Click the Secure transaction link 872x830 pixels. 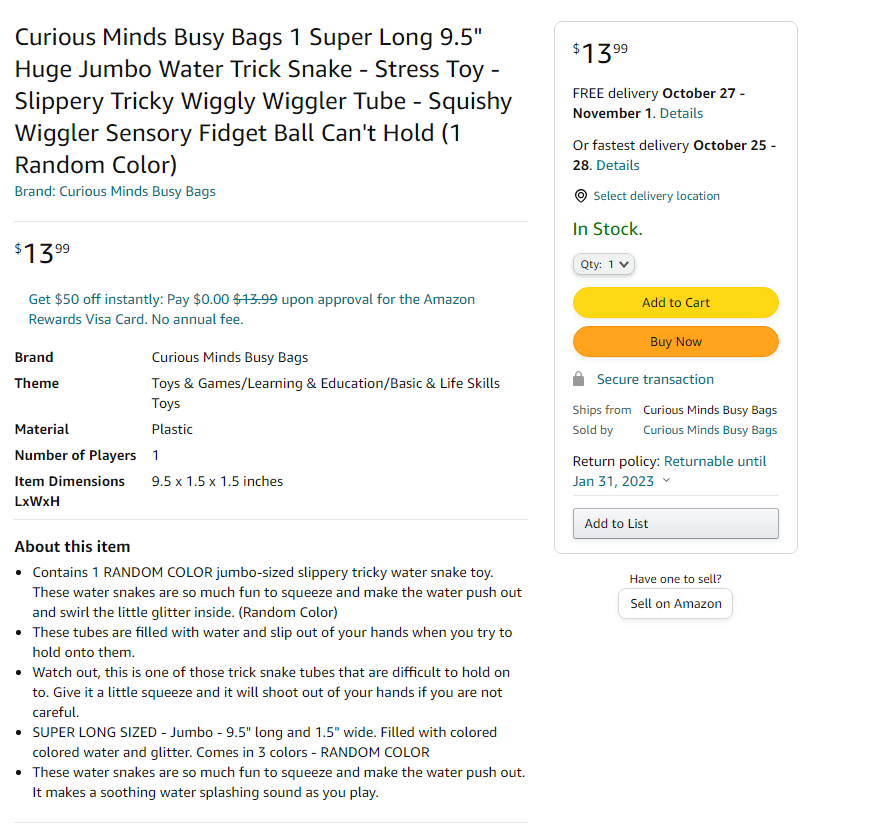click(655, 380)
